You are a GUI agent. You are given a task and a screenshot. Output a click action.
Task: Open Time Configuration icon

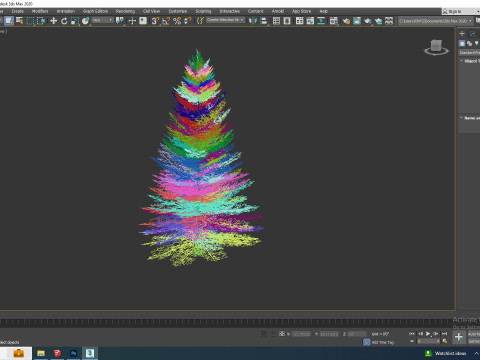point(444,341)
